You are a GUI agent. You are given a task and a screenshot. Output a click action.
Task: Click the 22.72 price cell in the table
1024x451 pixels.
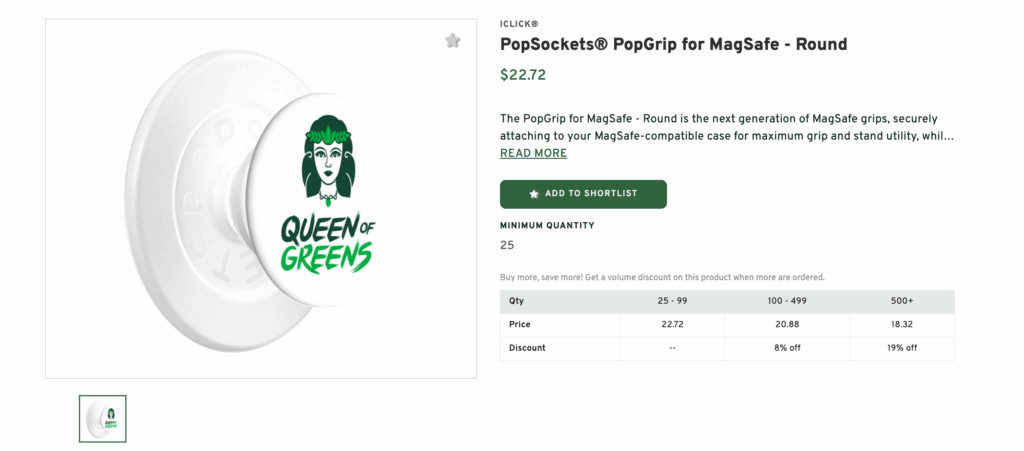click(672, 325)
